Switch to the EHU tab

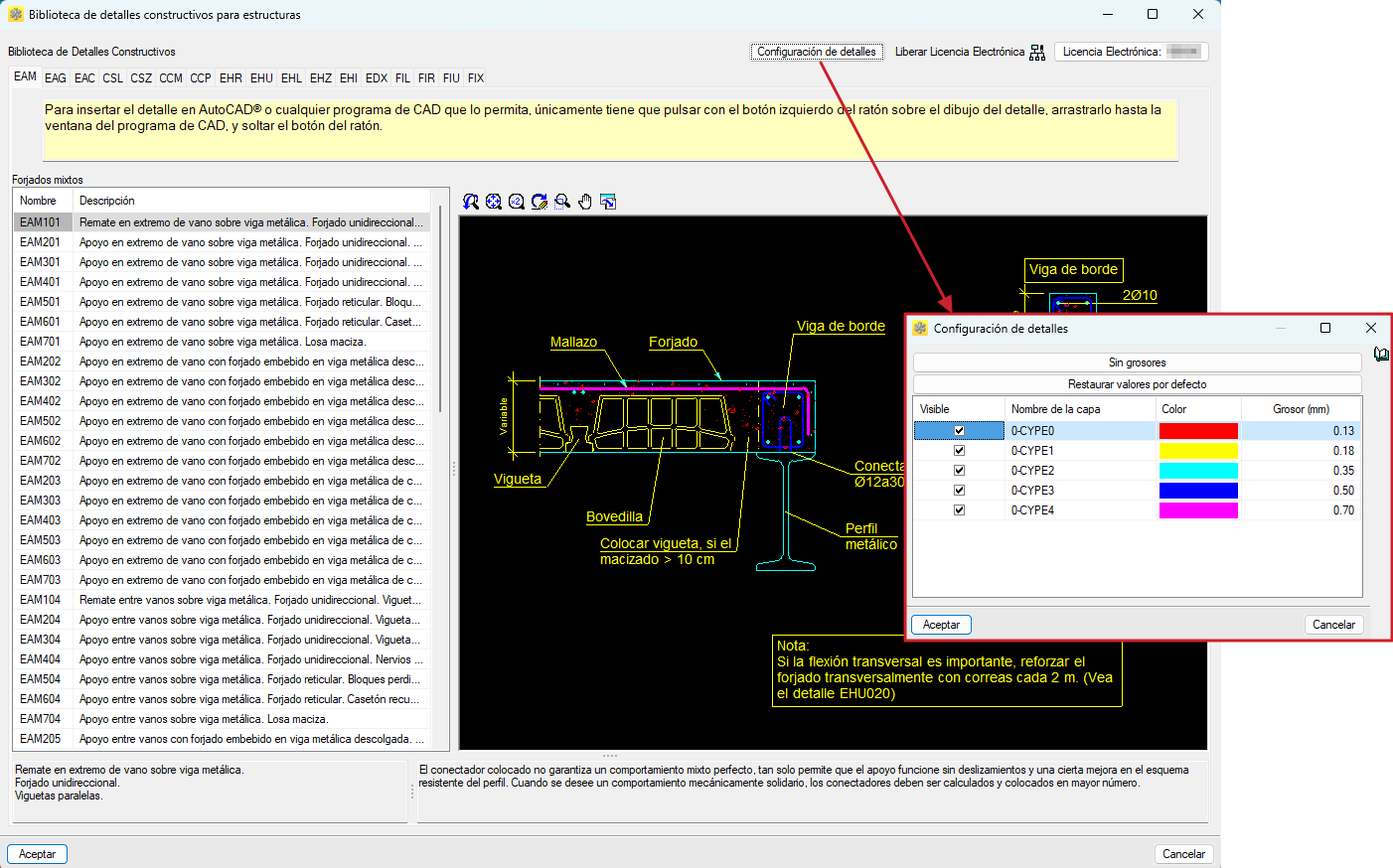261,77
